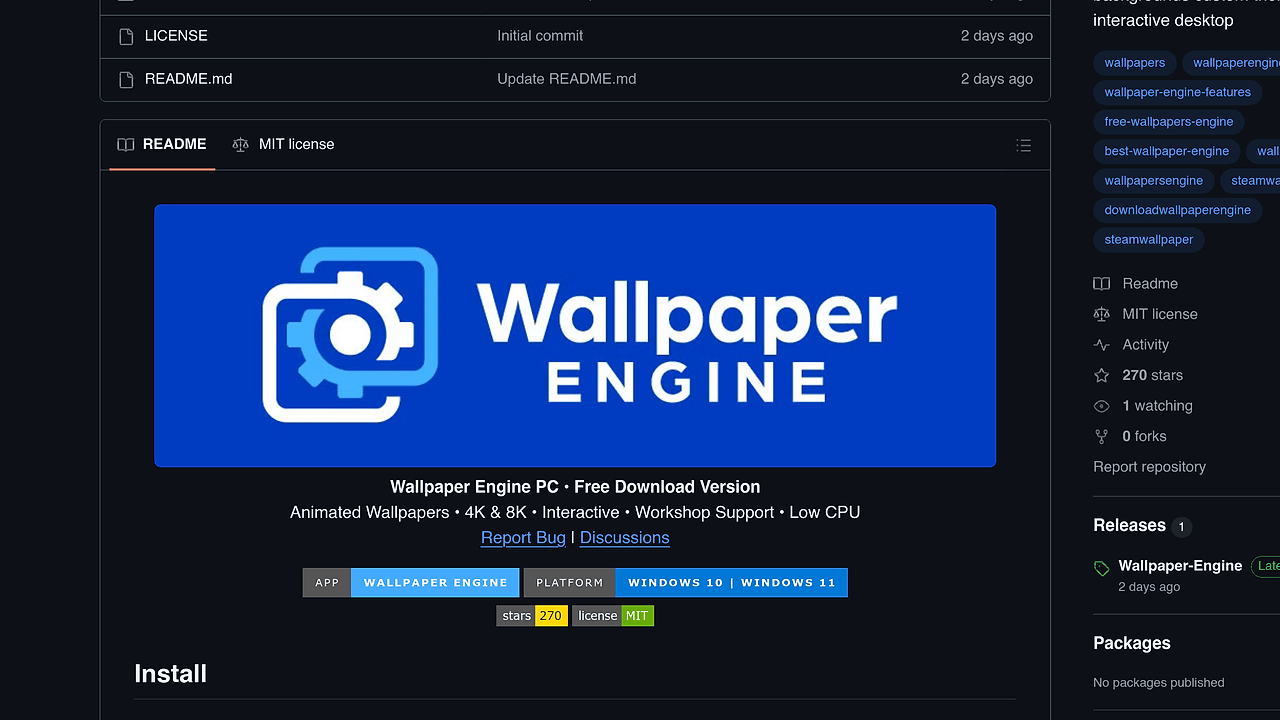Open the Activity link
Viewport: 1280px width, 720px height.
(1146, 345)
